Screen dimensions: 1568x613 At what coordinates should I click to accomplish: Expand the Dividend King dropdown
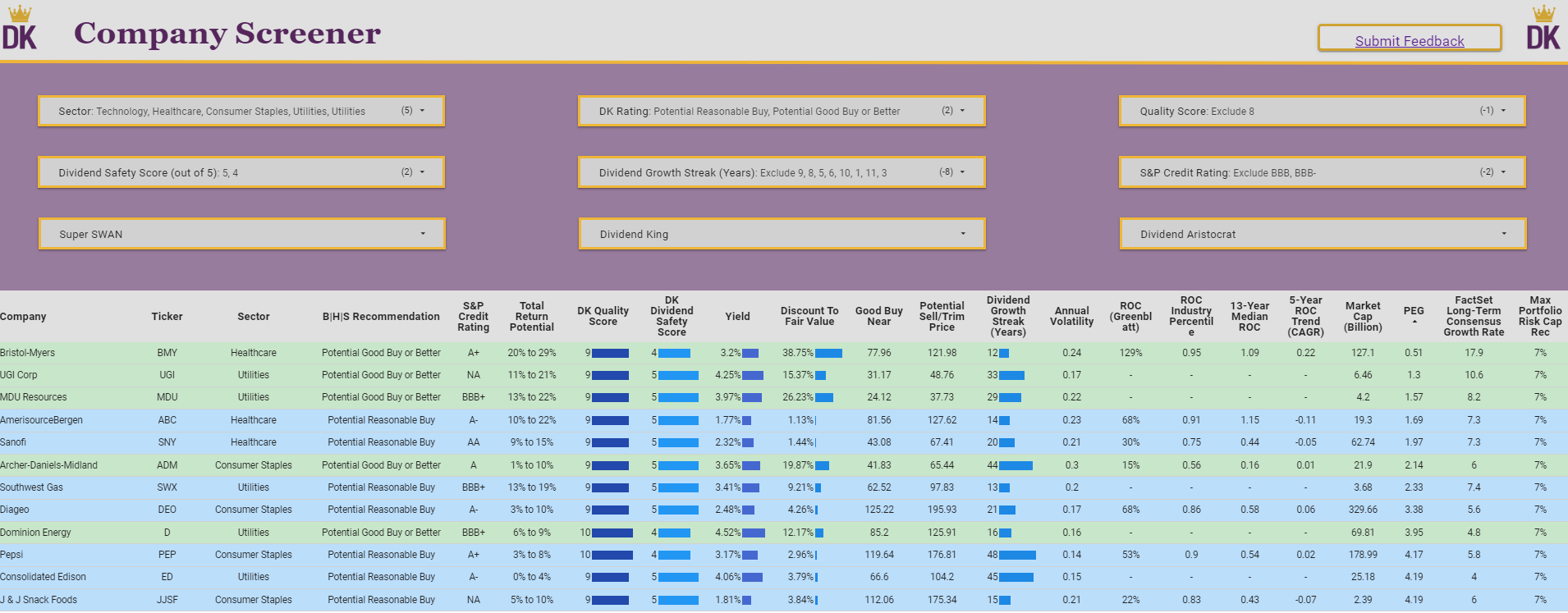(782, 234)
